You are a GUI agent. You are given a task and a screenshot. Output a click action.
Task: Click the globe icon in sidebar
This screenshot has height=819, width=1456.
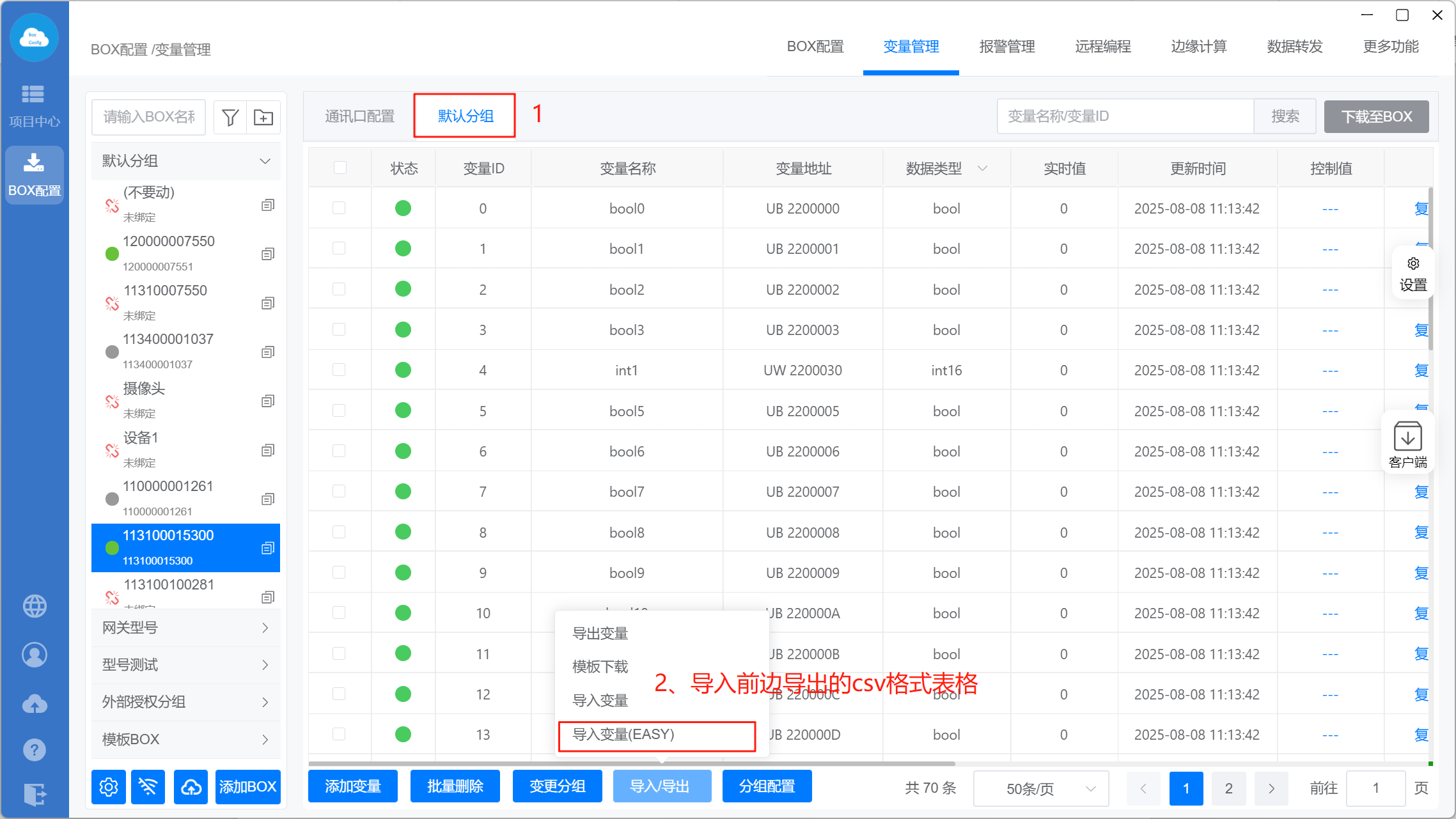point(35,606)
